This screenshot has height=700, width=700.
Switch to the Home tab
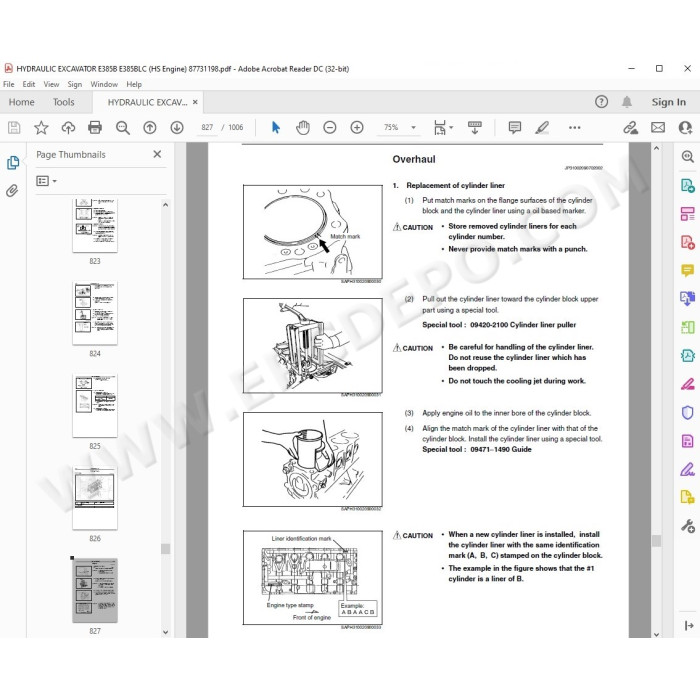(21, 102)
